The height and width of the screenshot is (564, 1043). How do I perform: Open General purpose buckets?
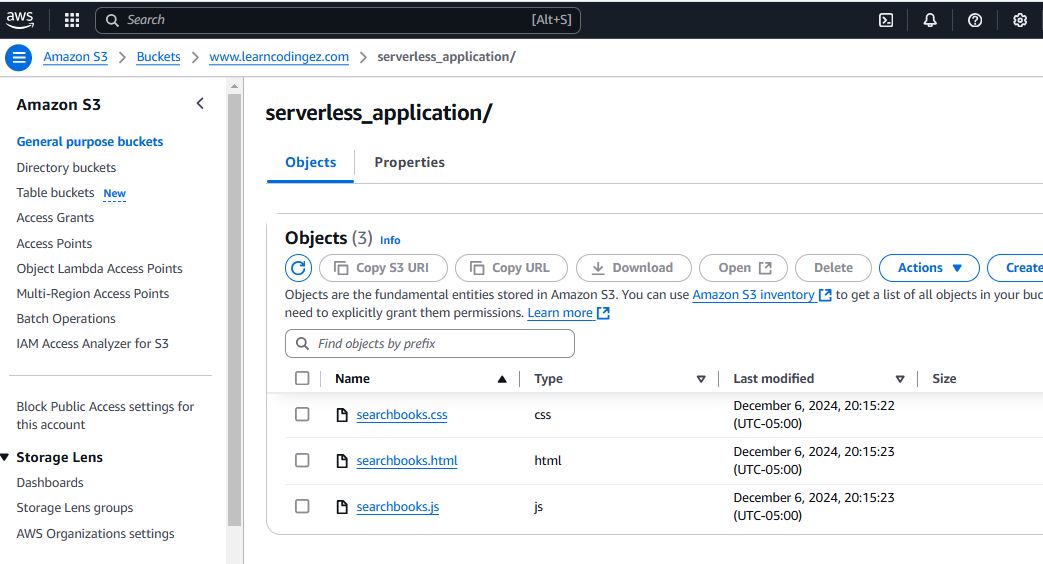click(90, 142)
